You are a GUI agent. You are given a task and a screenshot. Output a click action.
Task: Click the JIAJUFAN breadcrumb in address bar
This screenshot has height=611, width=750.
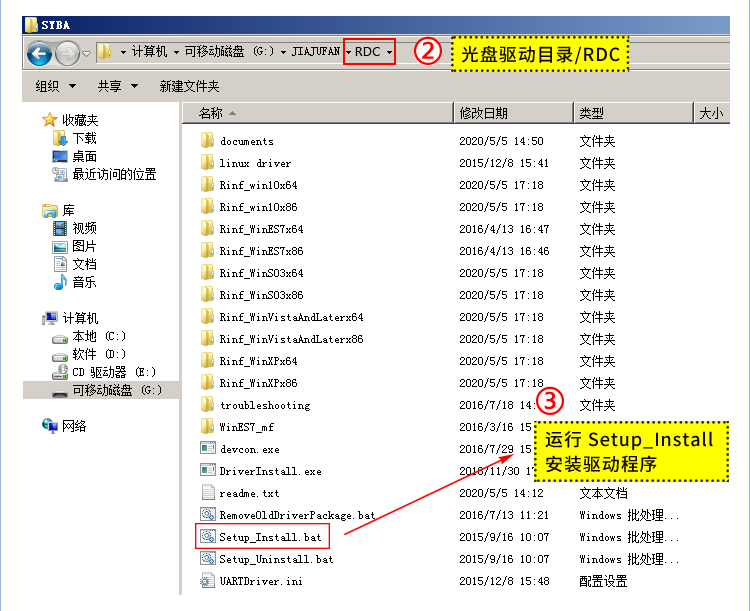coord(315,52)
